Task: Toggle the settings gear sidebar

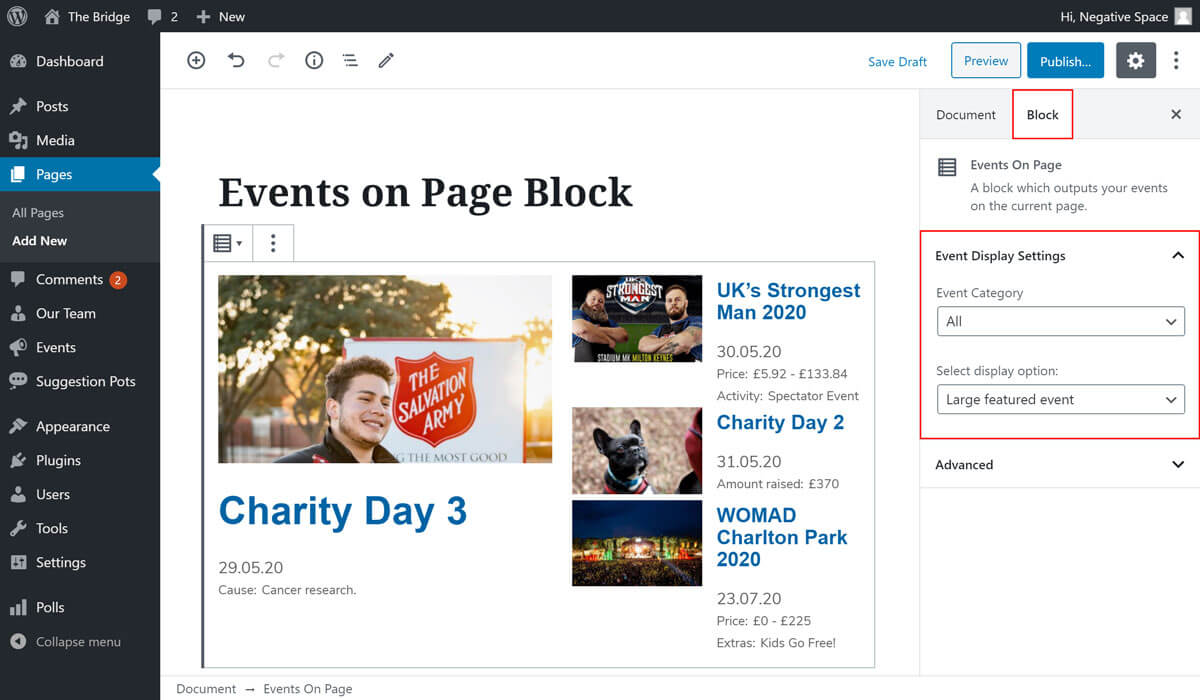Action: pos(1135,61)
